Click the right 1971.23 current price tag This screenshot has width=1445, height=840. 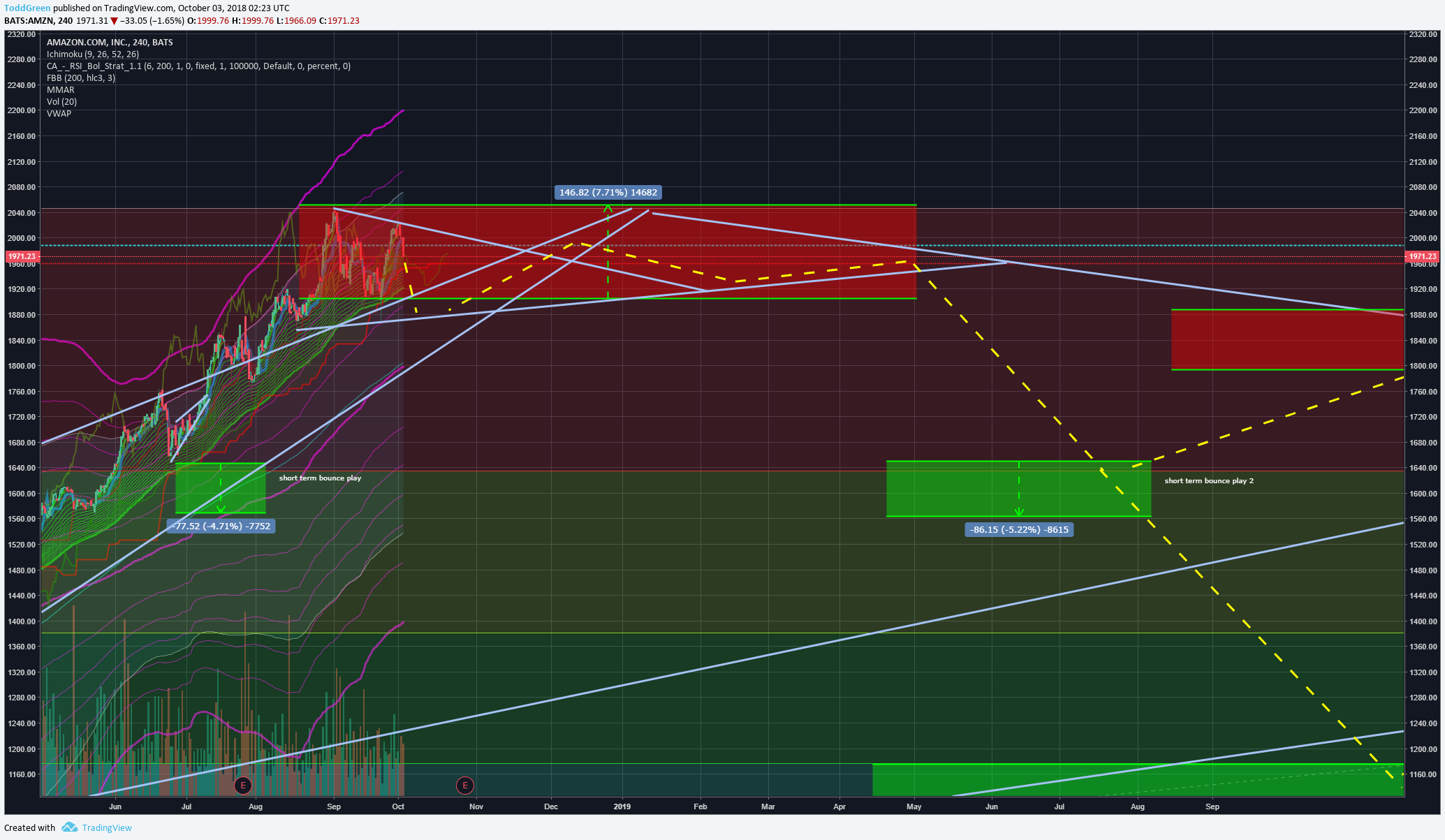[x=1422, y=256]
